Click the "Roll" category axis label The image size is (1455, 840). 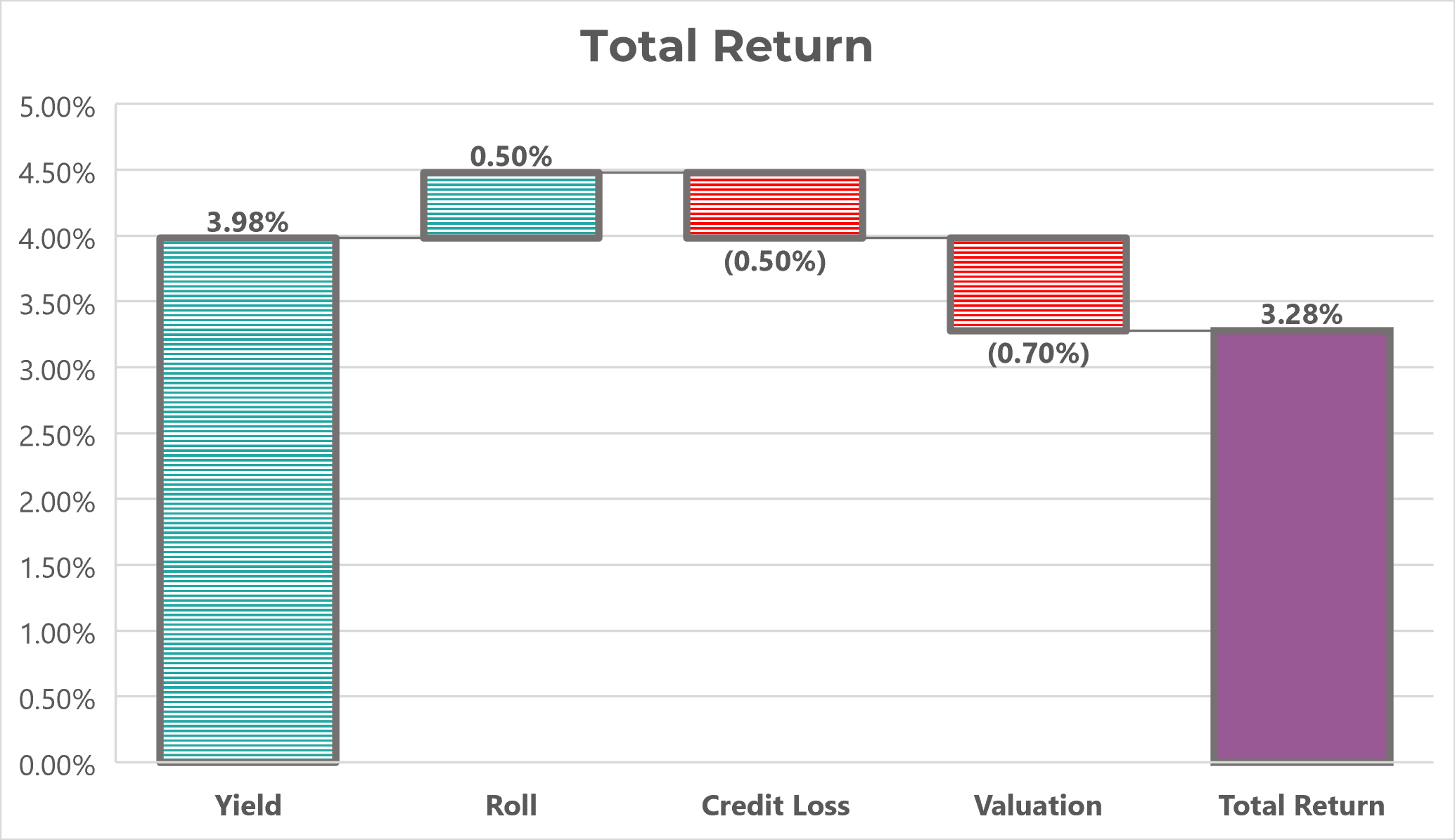click(511, 806)
